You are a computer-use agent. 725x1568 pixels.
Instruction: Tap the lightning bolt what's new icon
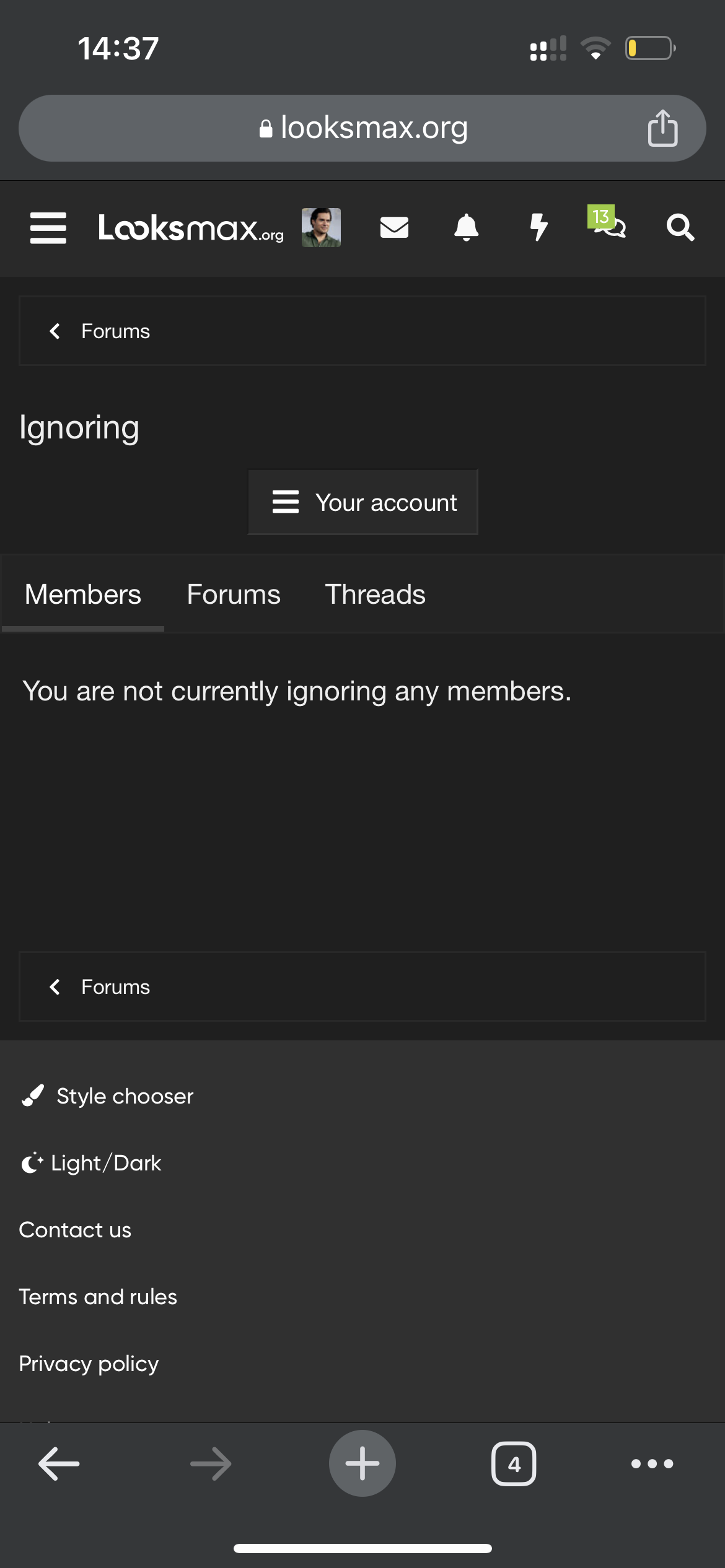point(538,227)
